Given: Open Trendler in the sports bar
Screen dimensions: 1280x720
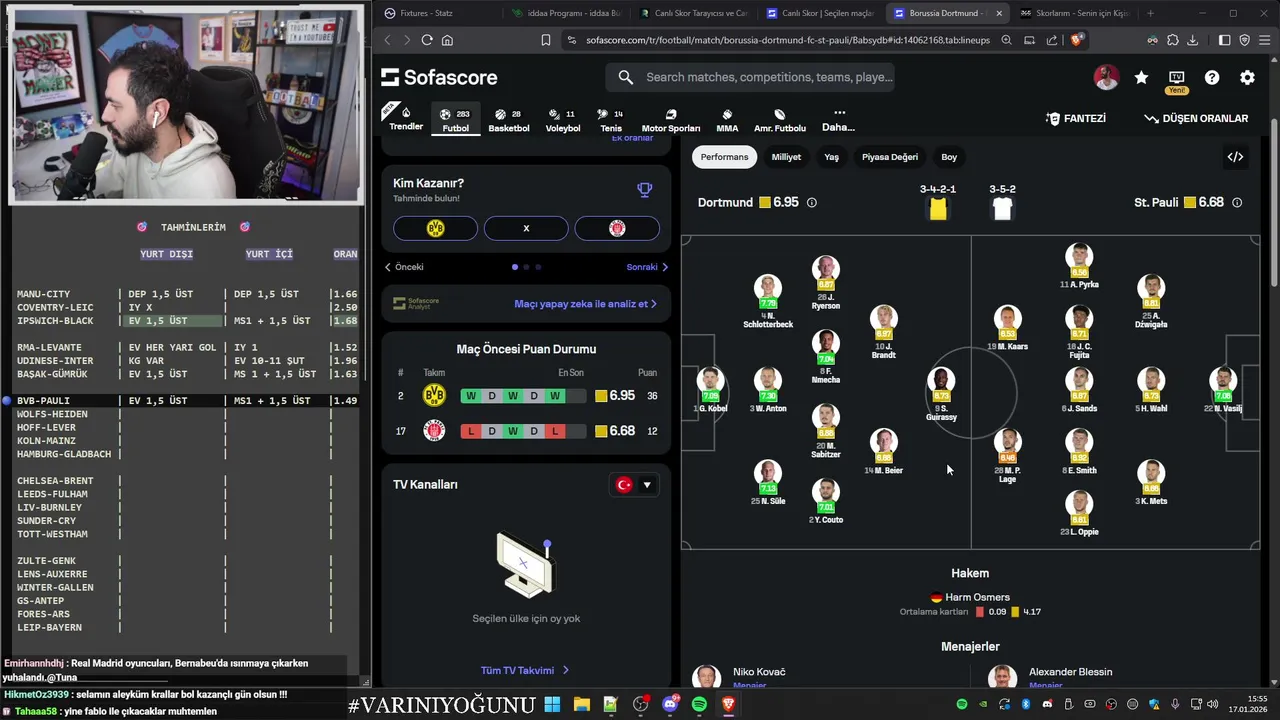Looking at the screenshot, I should (x=406, y=119).
